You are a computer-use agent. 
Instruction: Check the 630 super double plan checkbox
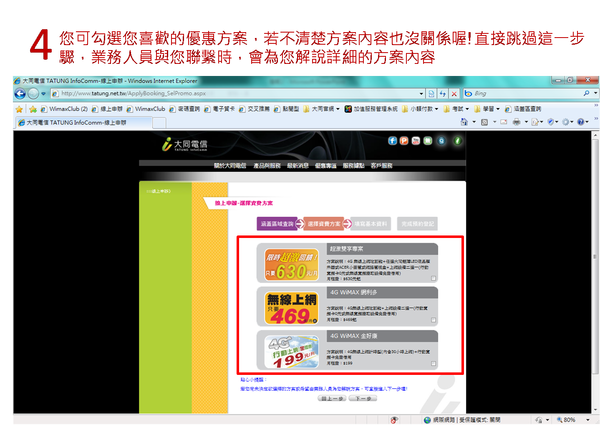pyautogui.click(x=433, y=278)
